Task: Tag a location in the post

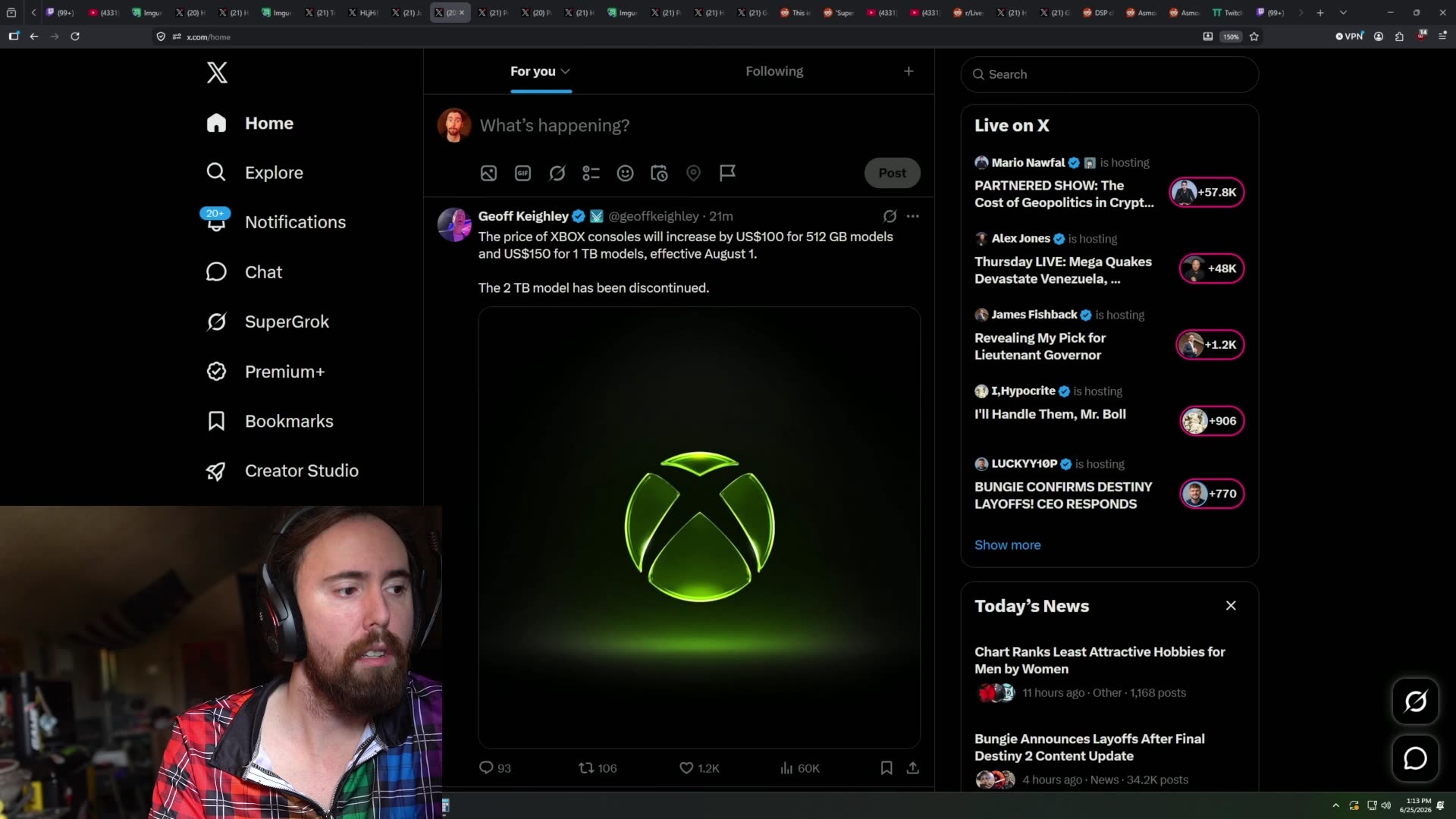Action: click(693, 174)
